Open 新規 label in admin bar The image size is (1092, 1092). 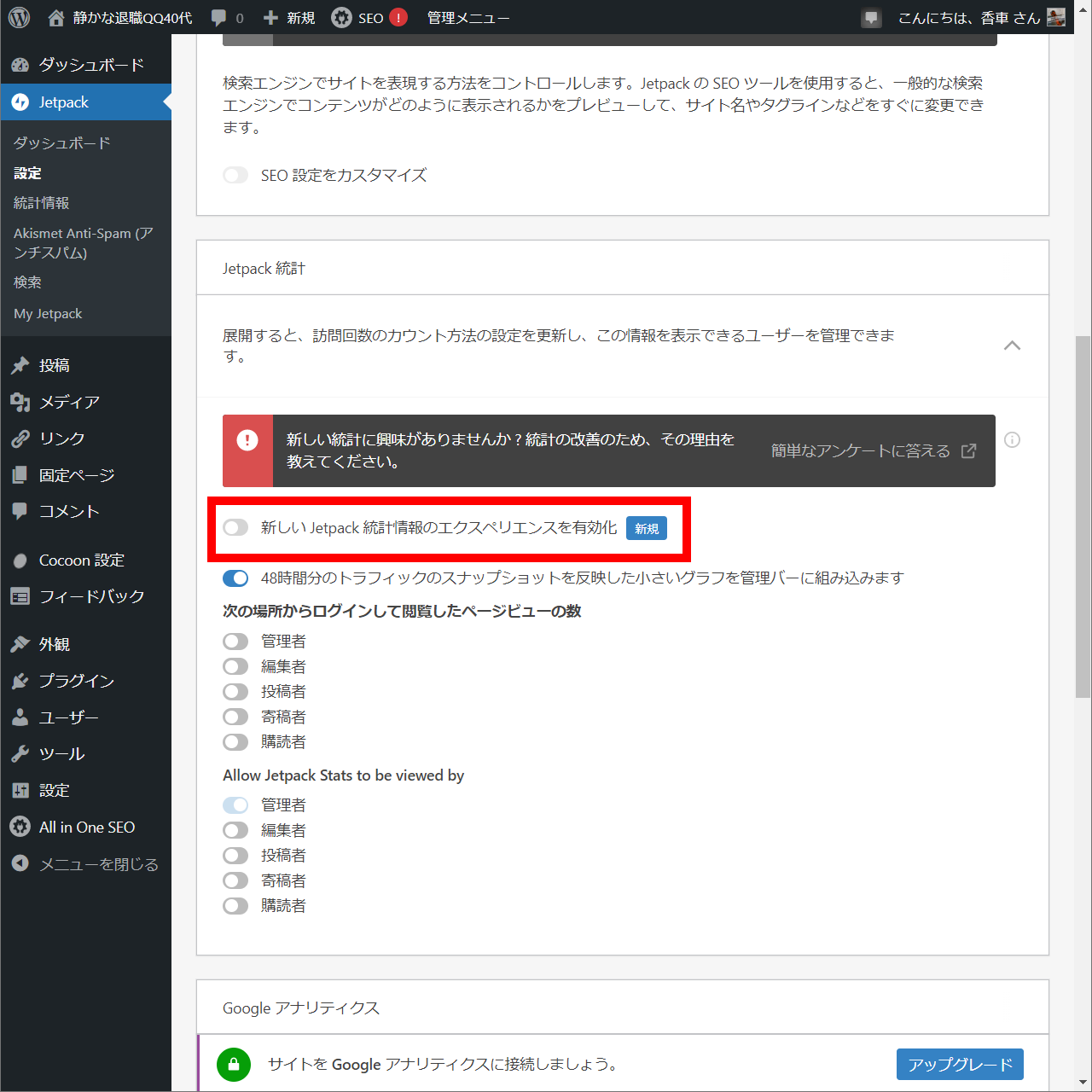click(x=301, y=18)
